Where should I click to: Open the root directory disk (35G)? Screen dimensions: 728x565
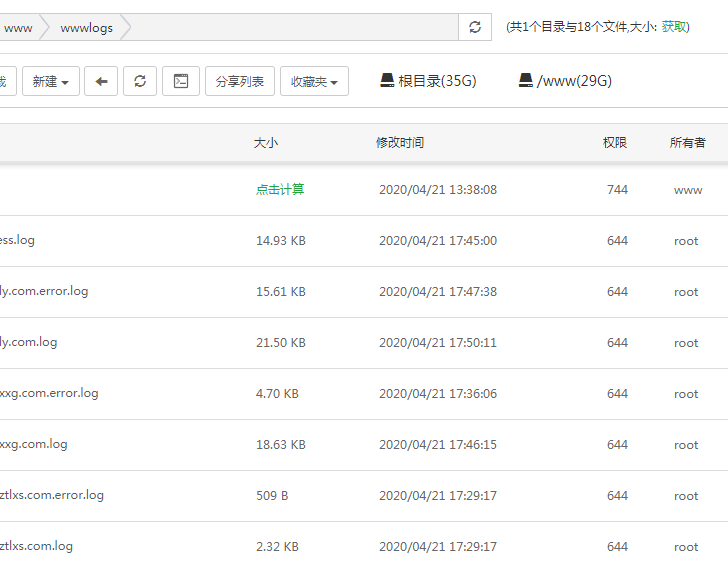pyautogui.click(x=428, y=81)
